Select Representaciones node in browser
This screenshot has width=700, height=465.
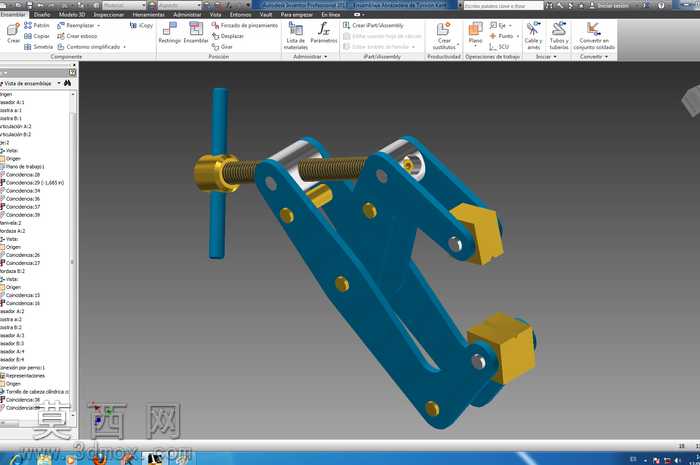click(23, 375)
